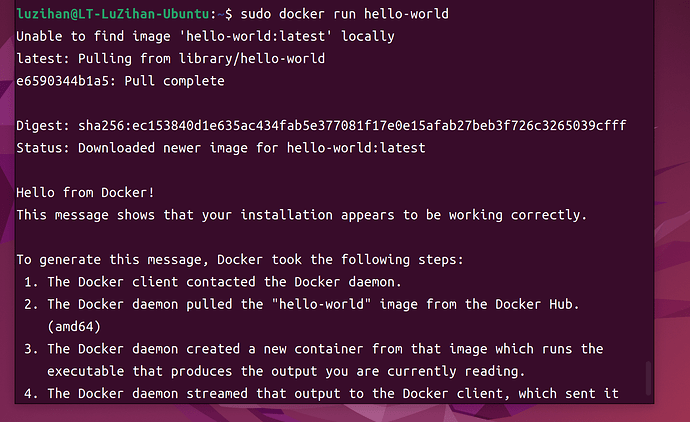Image resolution: width=690 pixels, height=422 pixels.
Task: Click the layer ID e6590344b1a5
Action: coord(62,81)
